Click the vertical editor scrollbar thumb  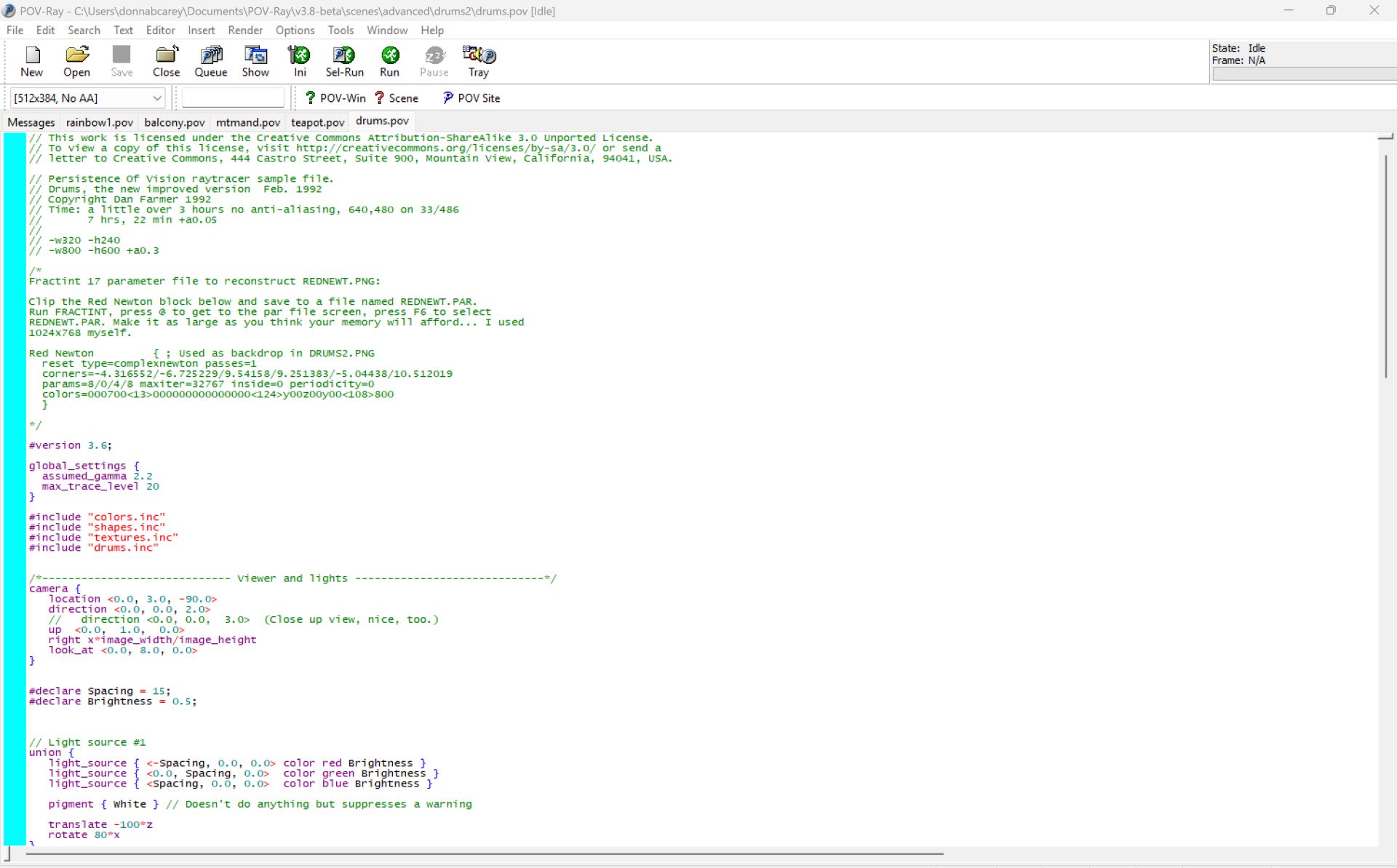(x=1385, y=266)
